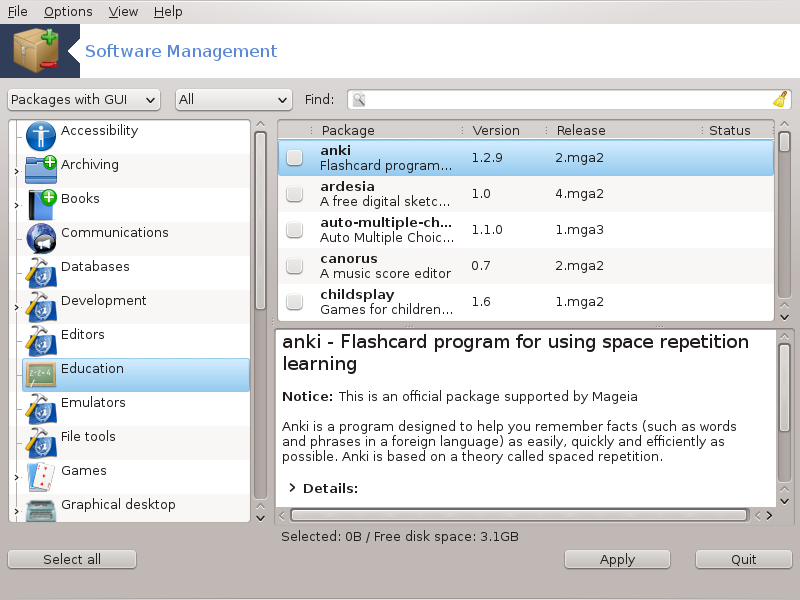Click the File tools category icon

click(41, 442)
